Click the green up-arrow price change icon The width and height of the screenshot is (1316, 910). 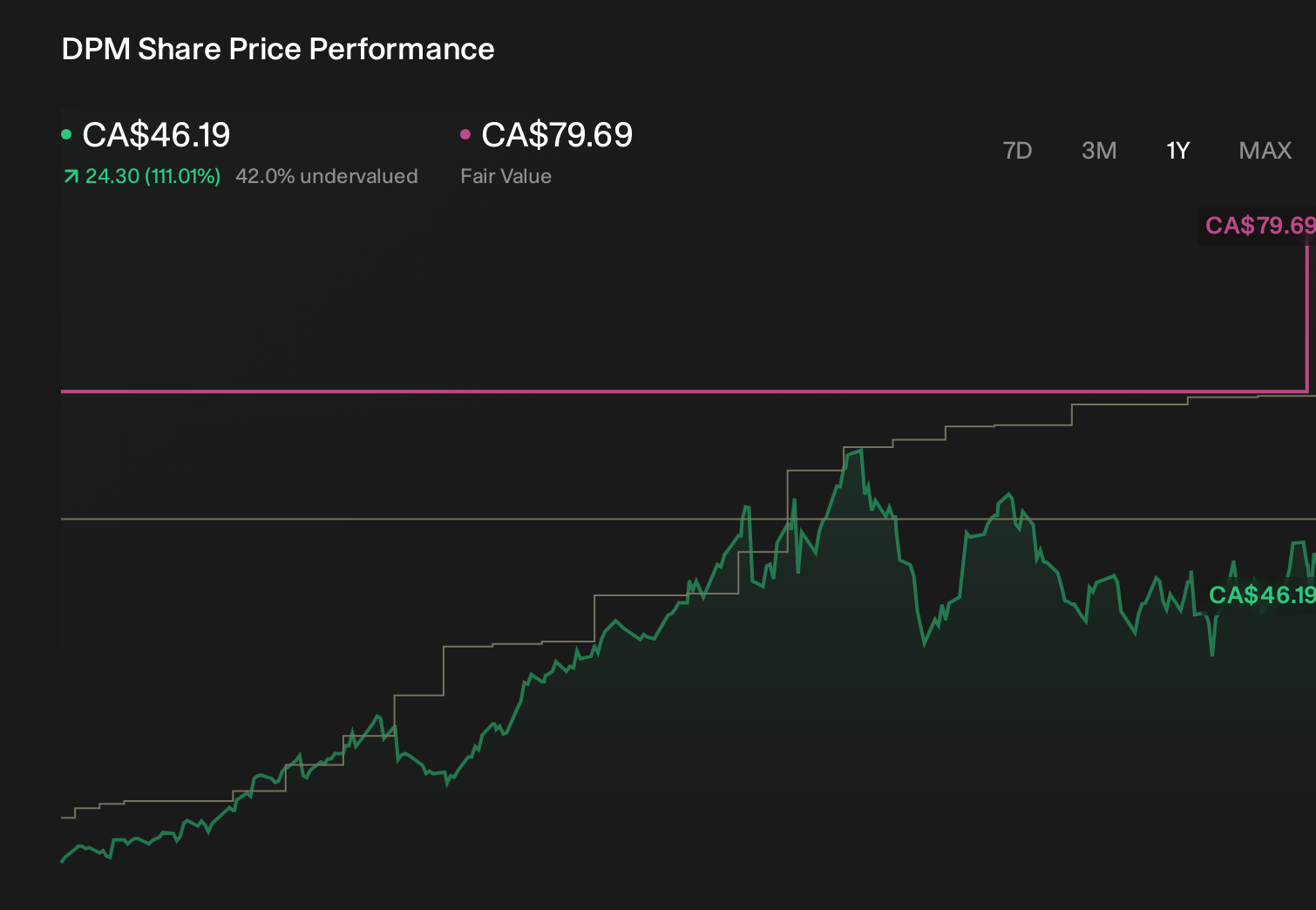71,177
